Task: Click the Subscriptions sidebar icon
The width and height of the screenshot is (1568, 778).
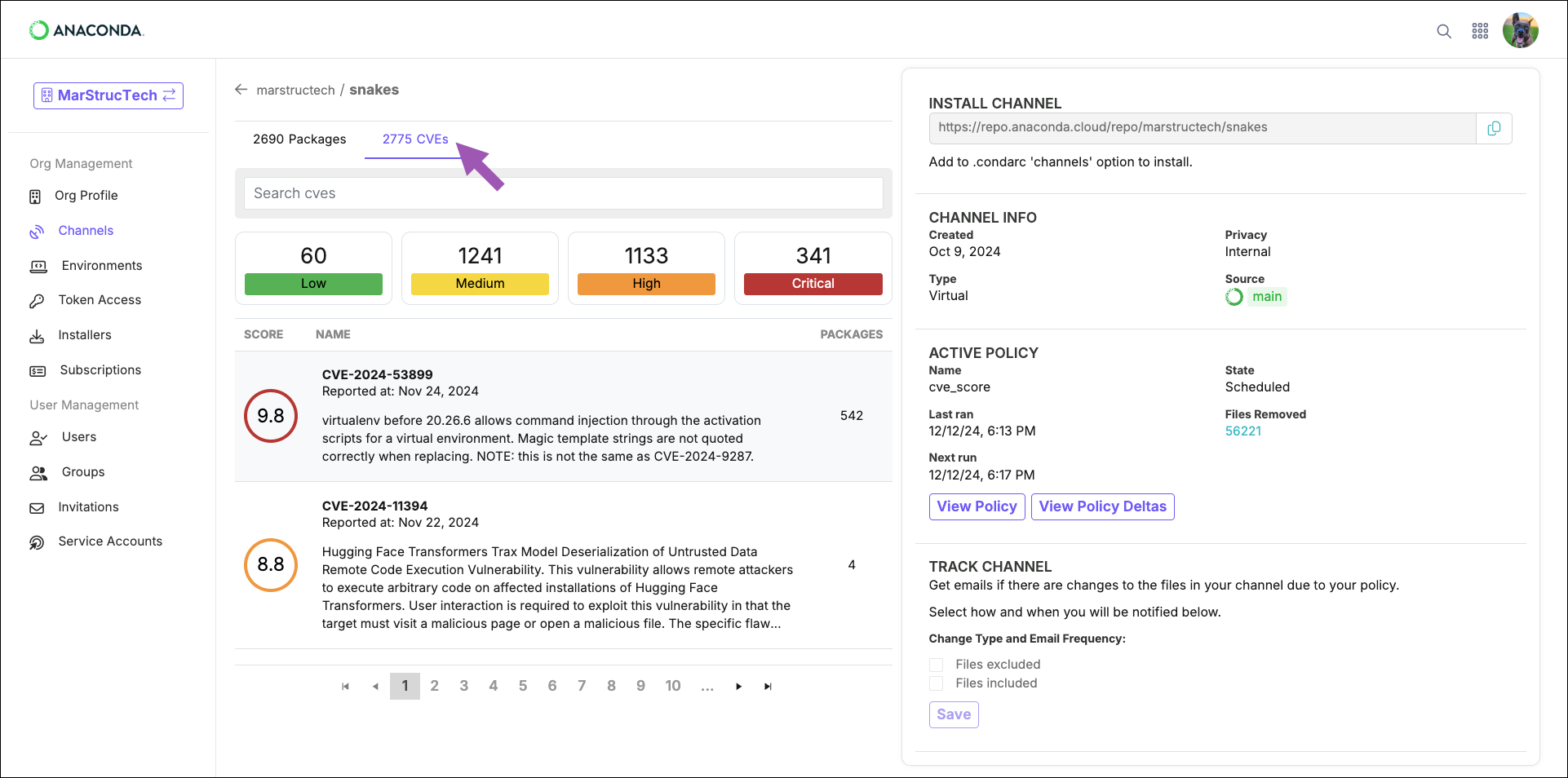Action: point(38,371)
